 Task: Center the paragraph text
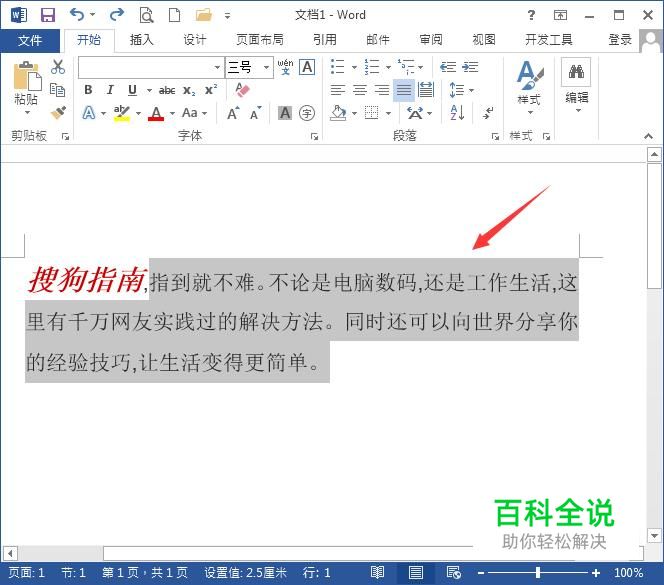pyautogui.click(x=360, y=90)
